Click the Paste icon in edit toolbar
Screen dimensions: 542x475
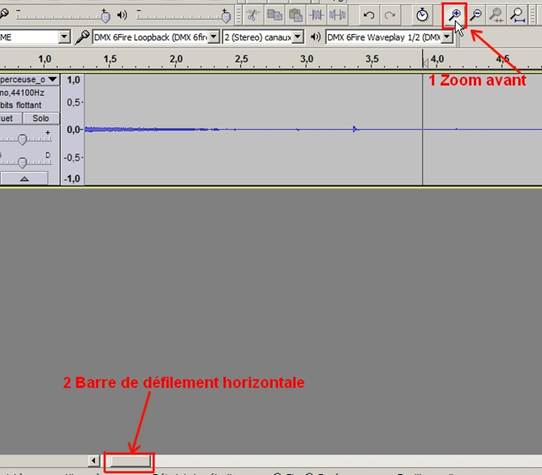click(x=296, y=15)
